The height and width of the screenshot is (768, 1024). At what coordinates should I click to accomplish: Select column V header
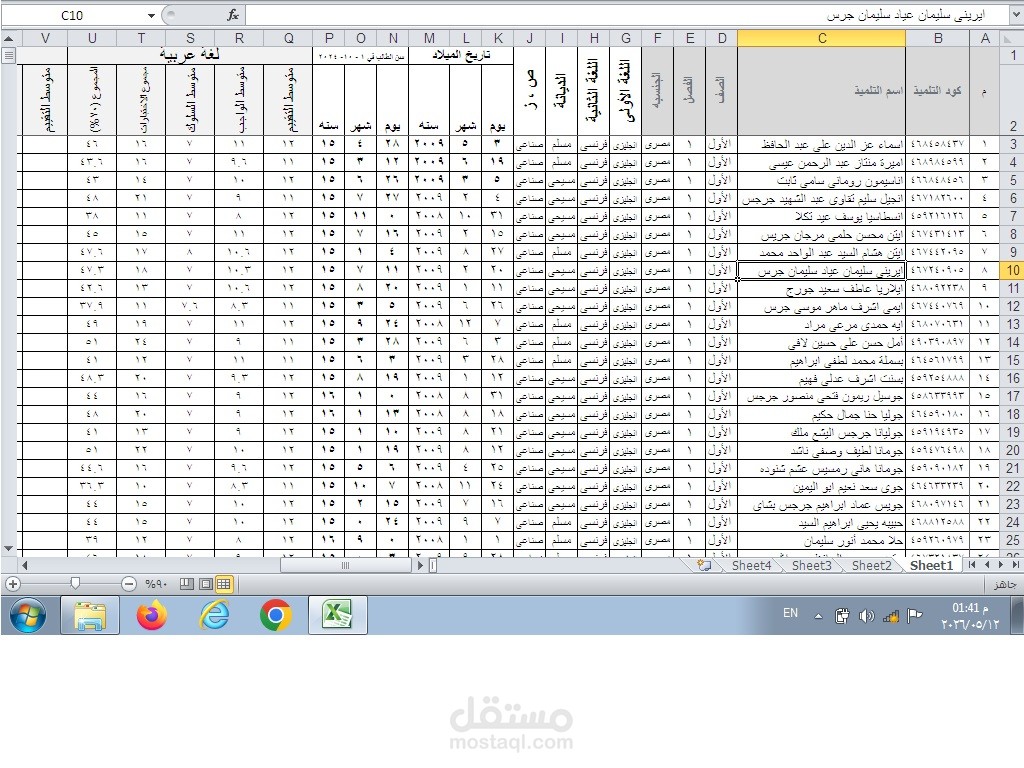pos(45,38)
